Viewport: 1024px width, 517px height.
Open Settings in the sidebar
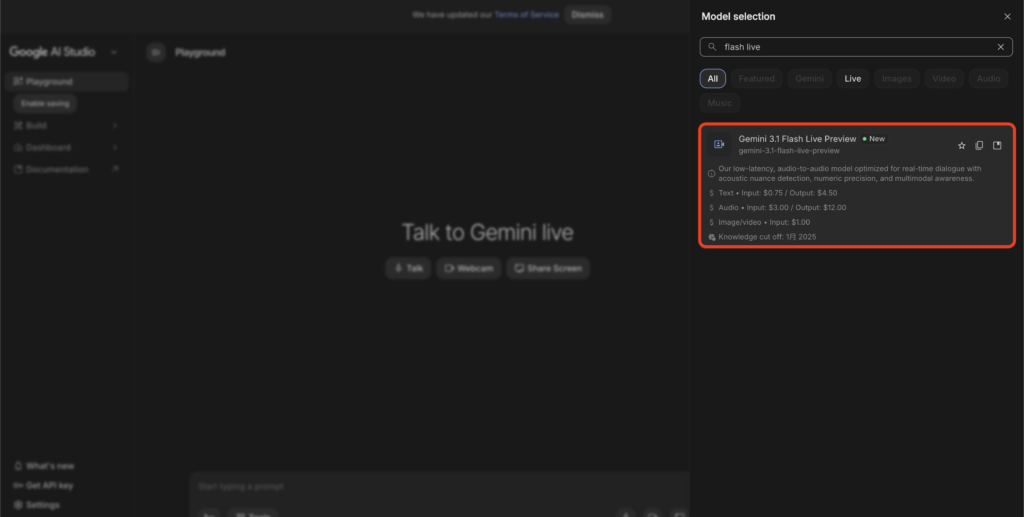pyautogui.click(x=37, y=505)
